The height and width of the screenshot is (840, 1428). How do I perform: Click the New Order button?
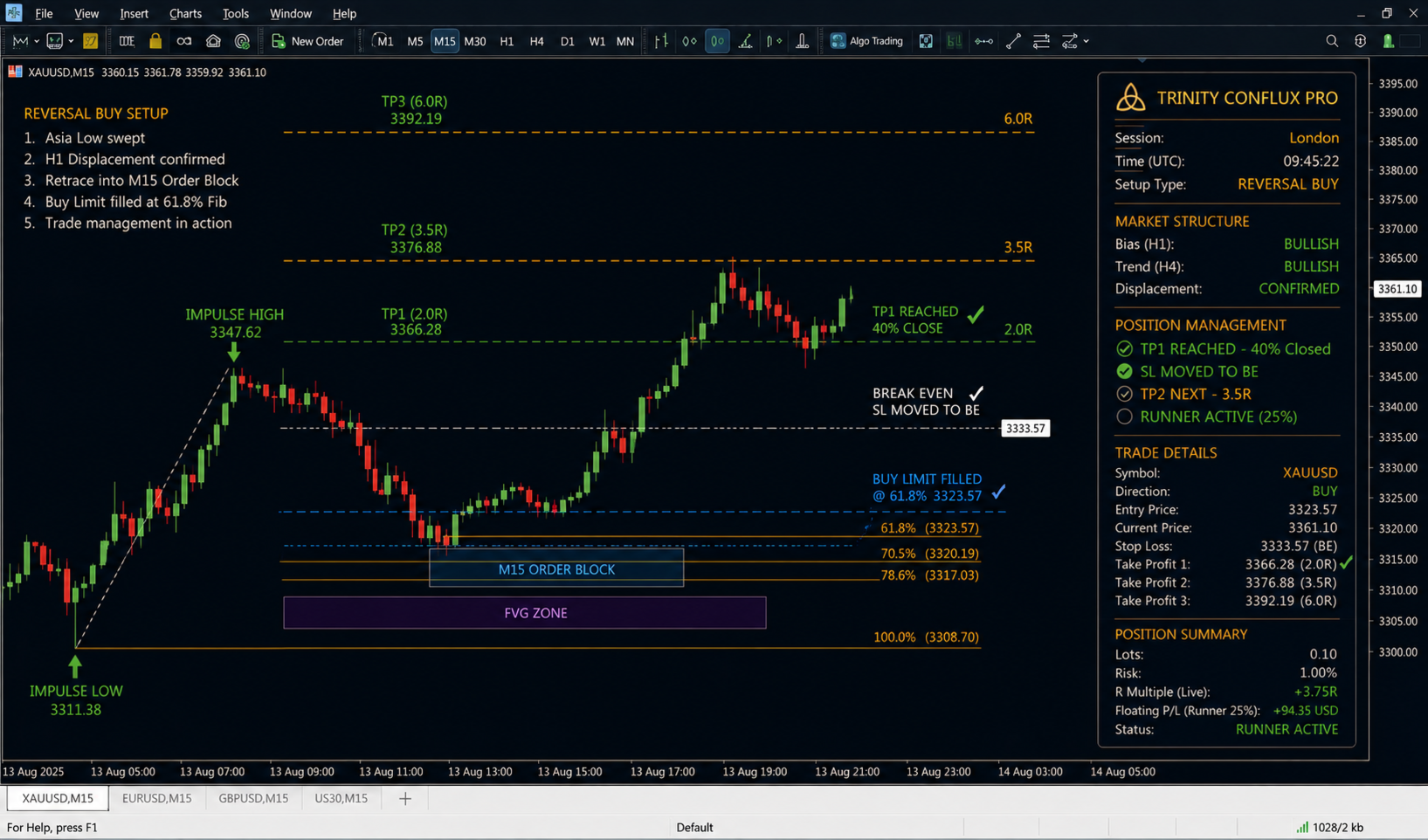click(x=307, y=41)
